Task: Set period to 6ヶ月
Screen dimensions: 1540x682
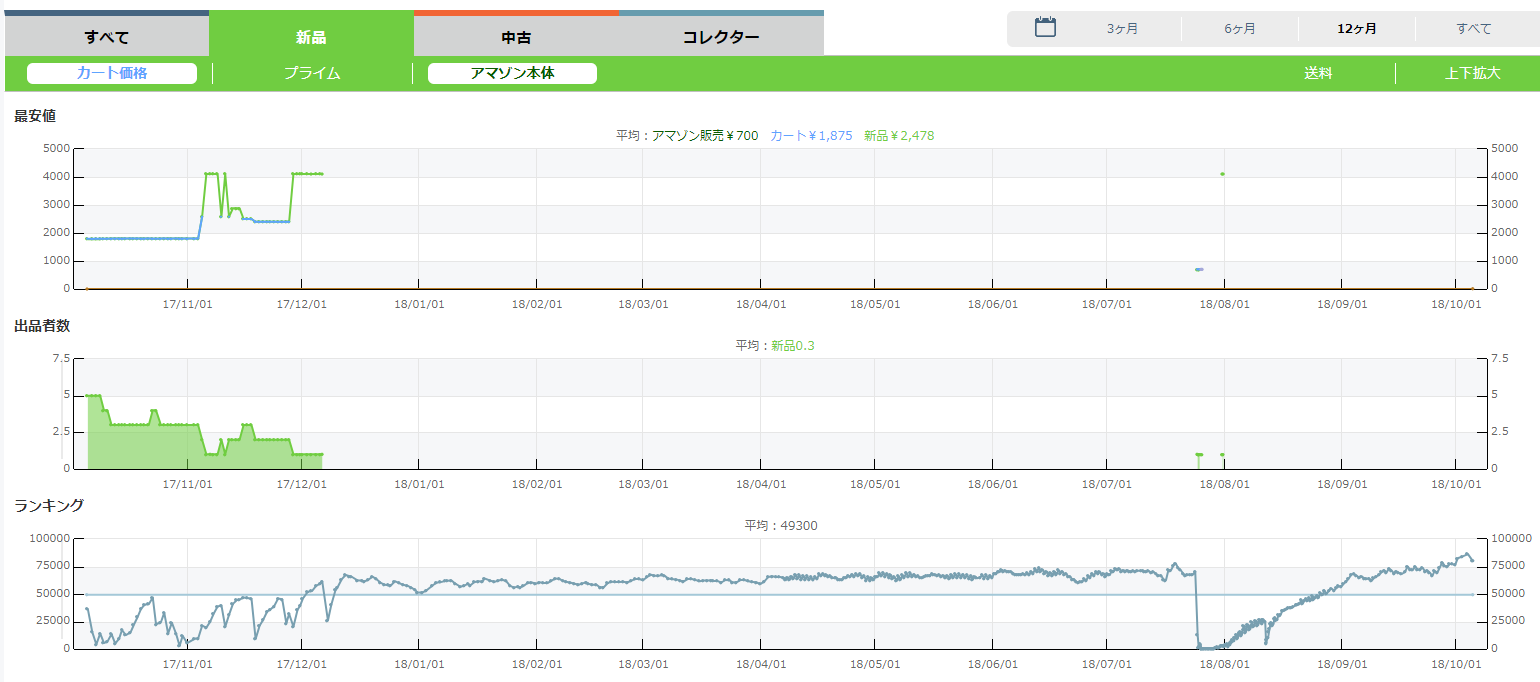Action: 1240,28
